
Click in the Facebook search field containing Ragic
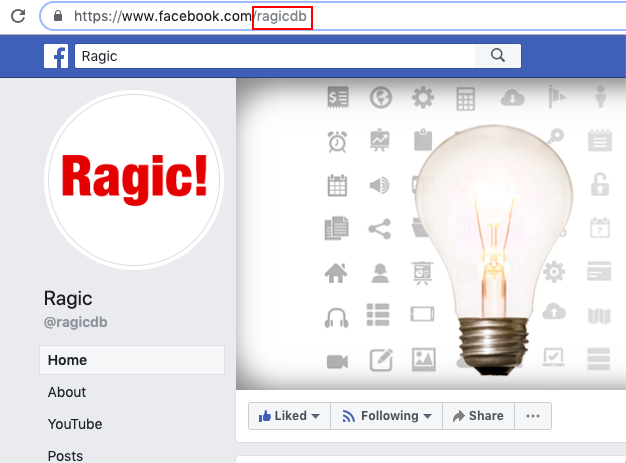pyautogui.click(x=275, y=56)
